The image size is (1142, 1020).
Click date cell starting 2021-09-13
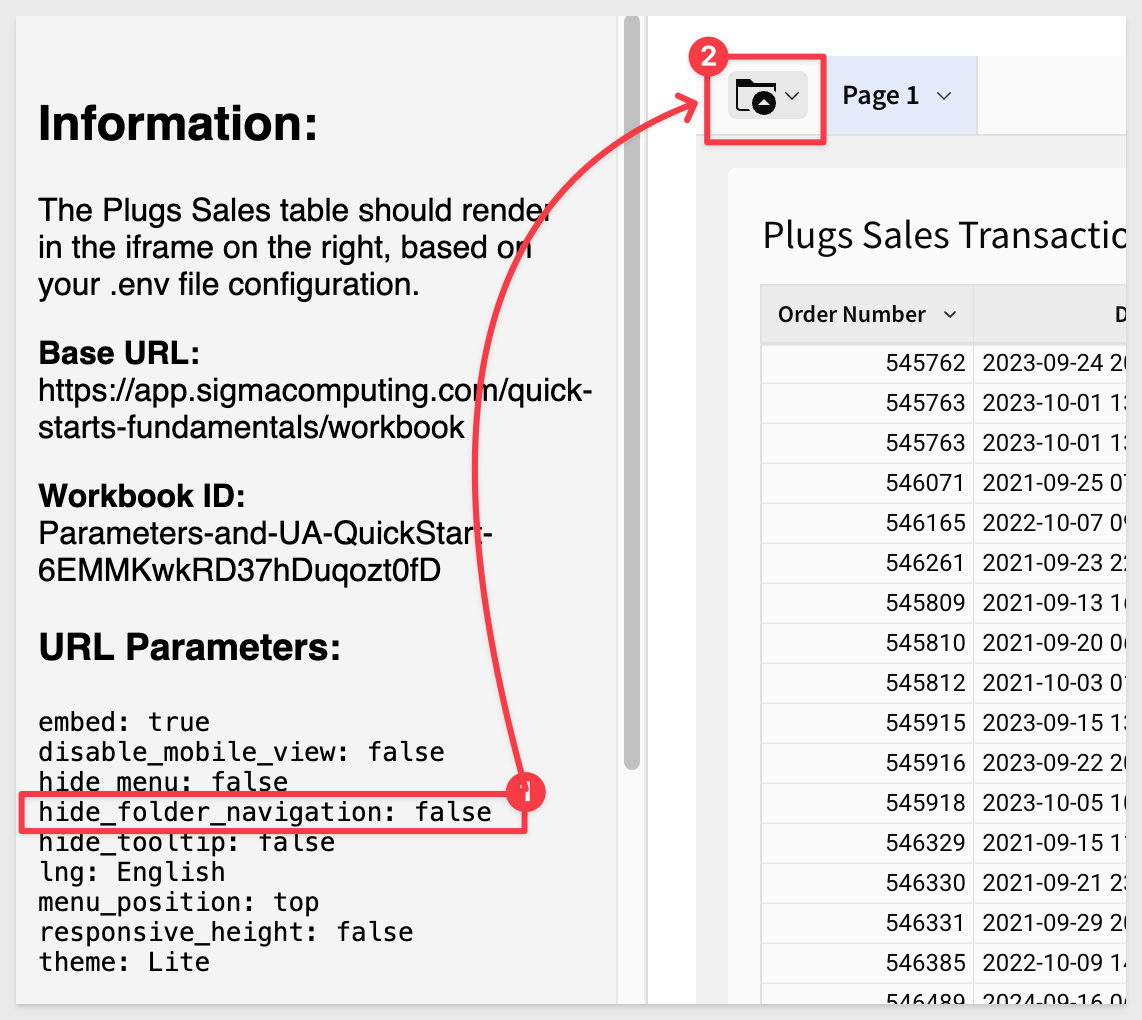pyautogui.click(x=1051, y=603)
